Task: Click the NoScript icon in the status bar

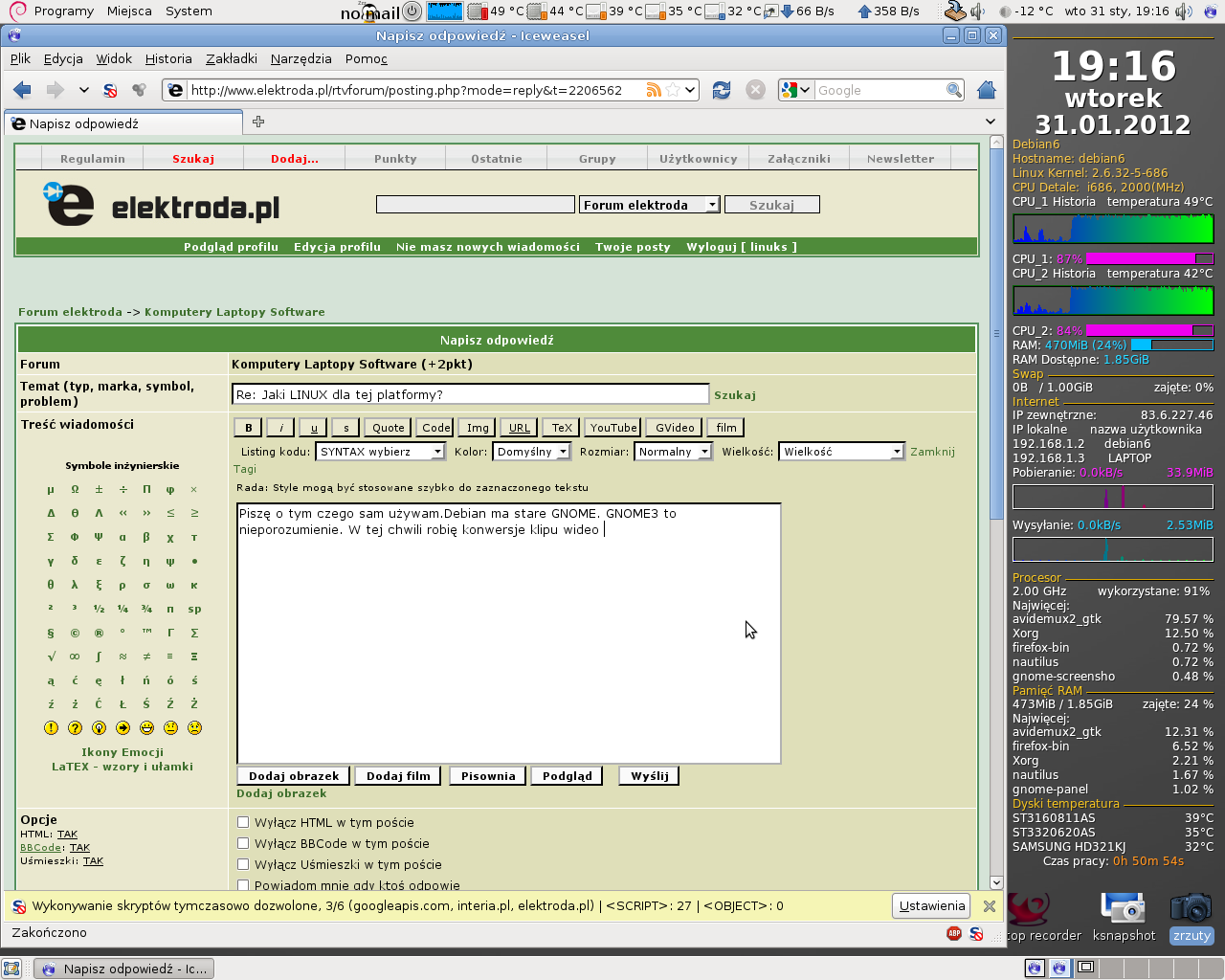Action: click(976, 933)
